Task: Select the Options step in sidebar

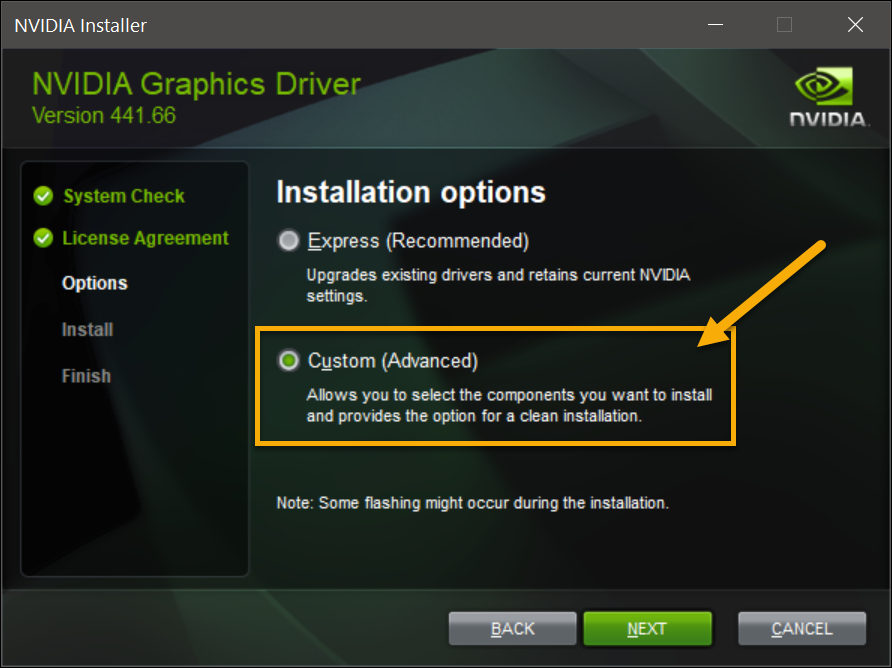Action: [x=94, y=283]
